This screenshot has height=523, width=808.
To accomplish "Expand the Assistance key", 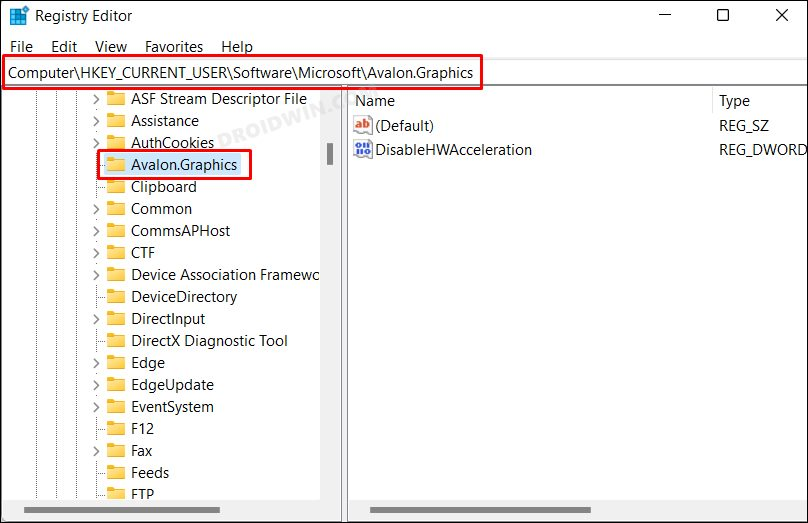I will [96, 121].
